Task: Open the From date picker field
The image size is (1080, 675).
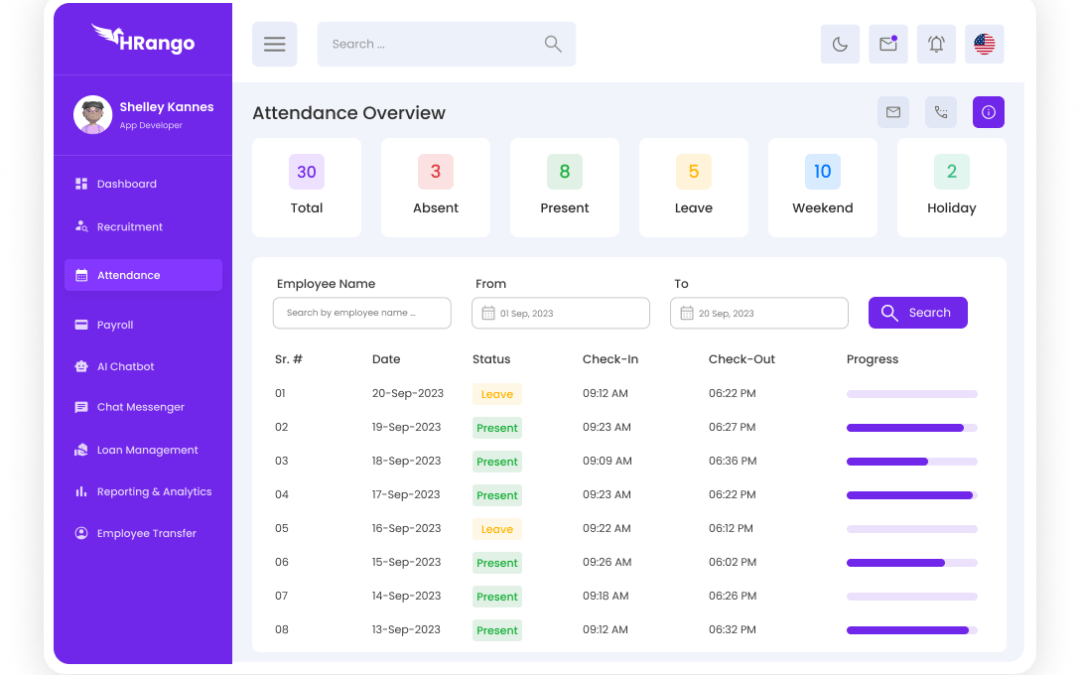Action: tap(560, 313)
